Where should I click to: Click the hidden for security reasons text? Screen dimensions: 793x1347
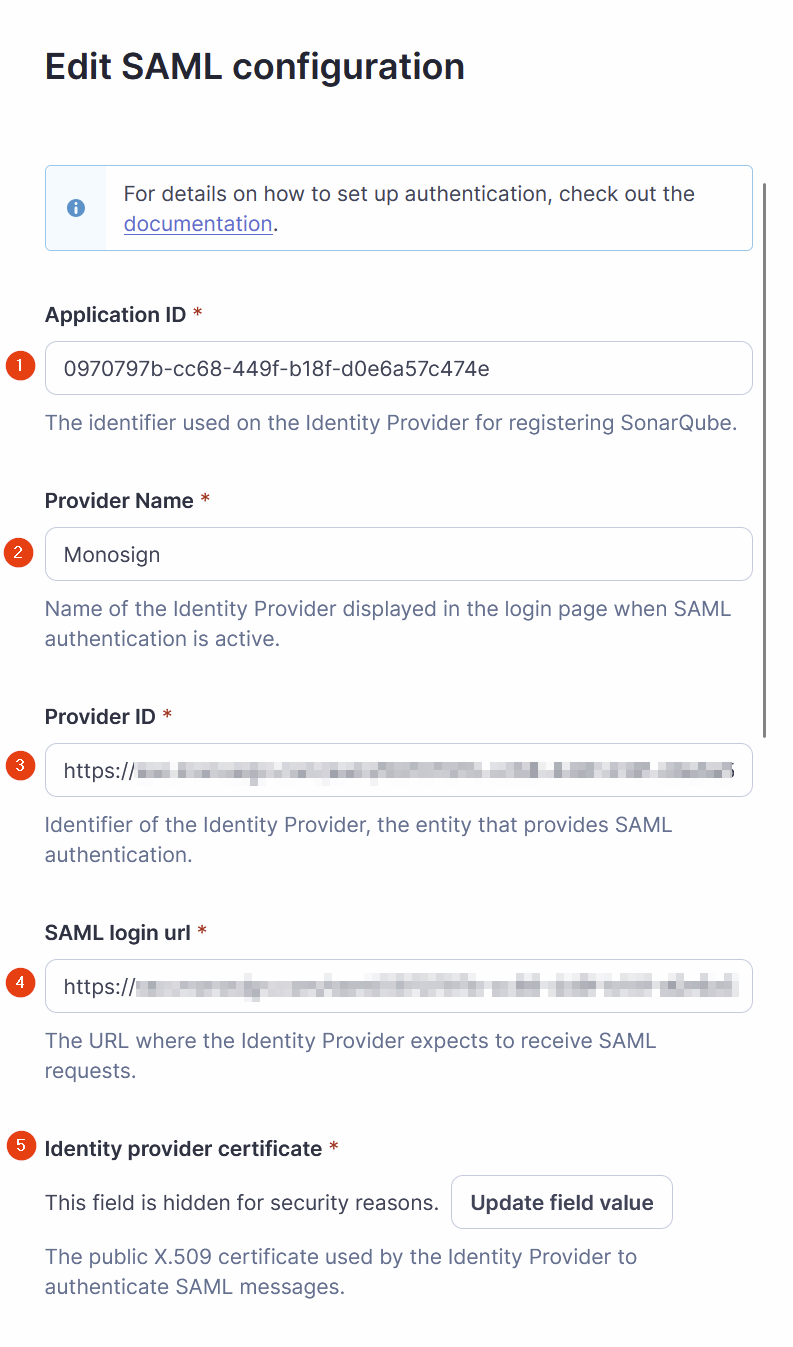(x=241, y=1203)
